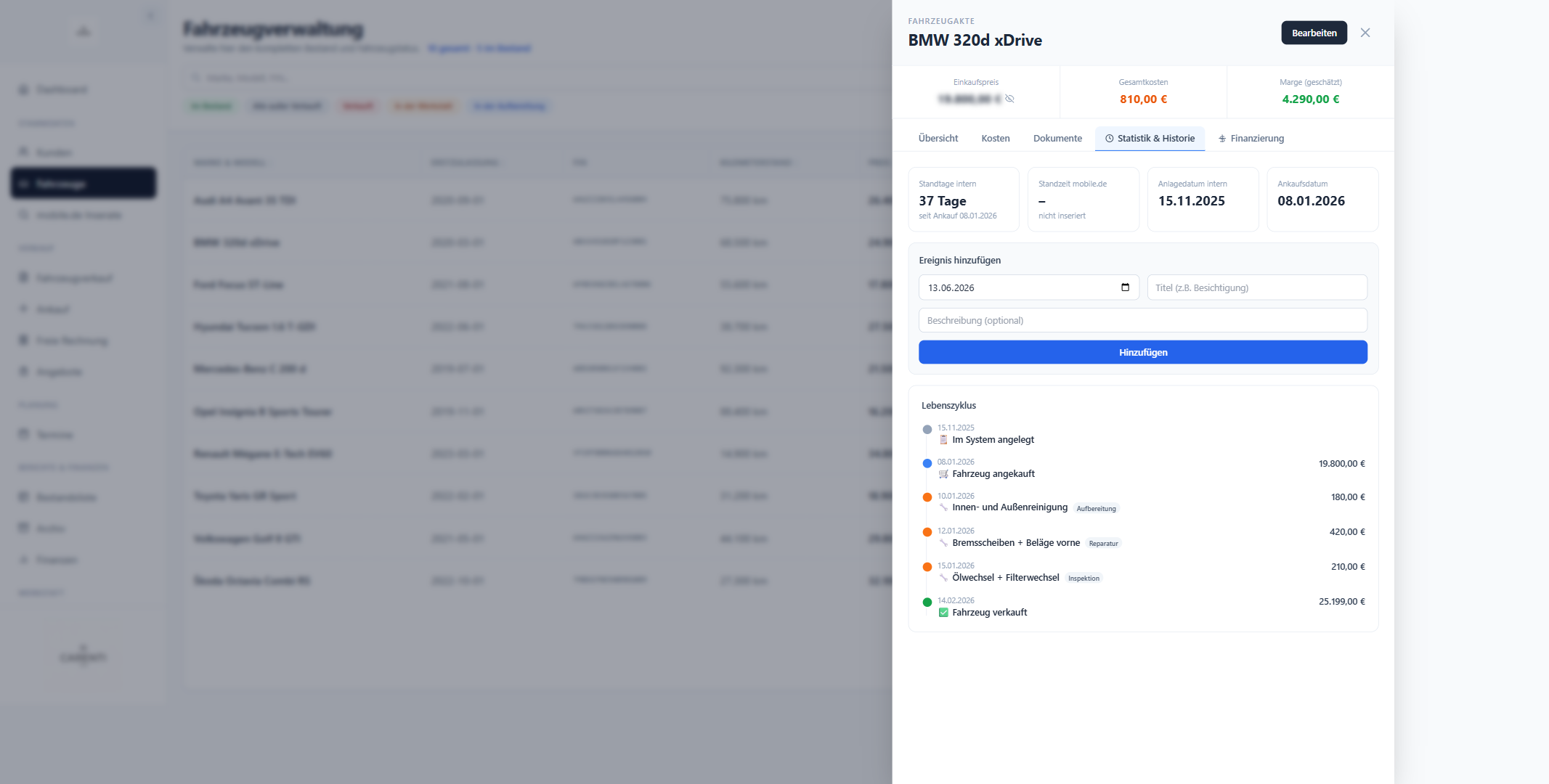Image resolution: width=1549 pixels, height=784 pixels.
Task: Click the wrench icon beside Bremsscheiben + Beläge
Action: coord(943,543)
